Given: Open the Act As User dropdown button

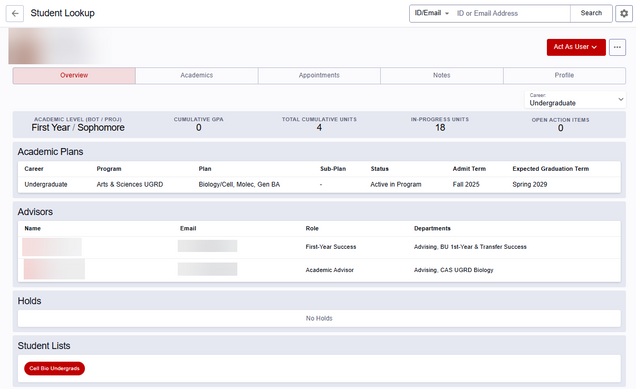Looking at the screenshot, I should click(x=576, y=47).
